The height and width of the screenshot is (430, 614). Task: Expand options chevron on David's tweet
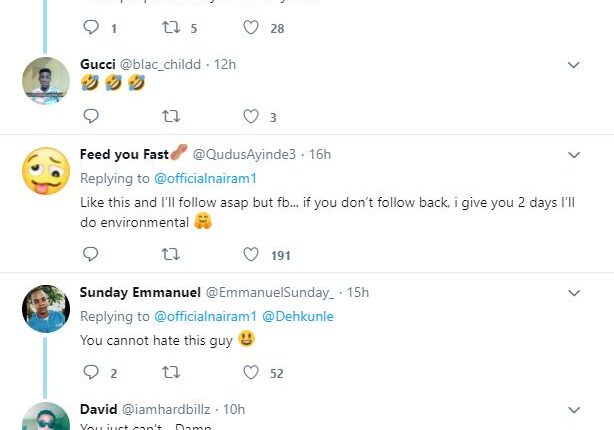574,410
